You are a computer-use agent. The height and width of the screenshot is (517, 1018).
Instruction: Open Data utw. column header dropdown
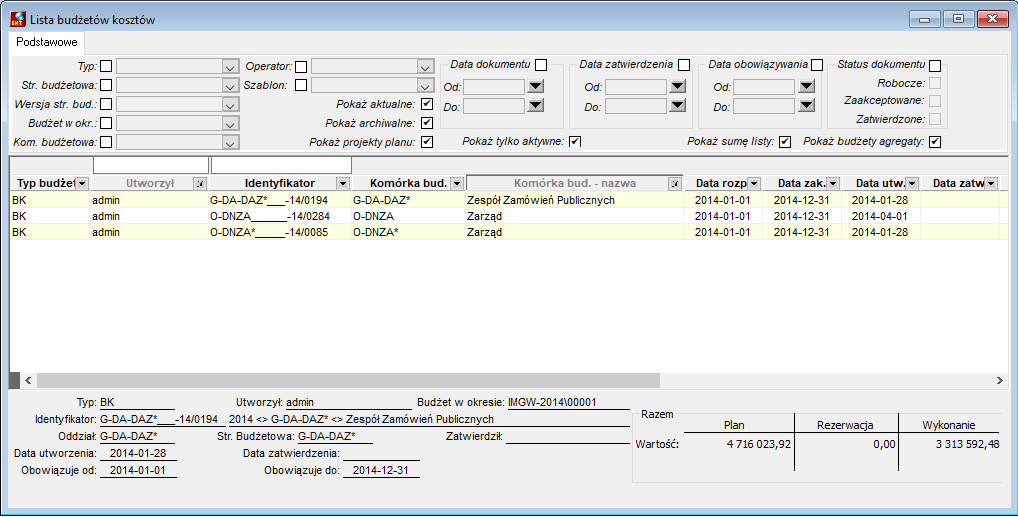pos(912,184)
